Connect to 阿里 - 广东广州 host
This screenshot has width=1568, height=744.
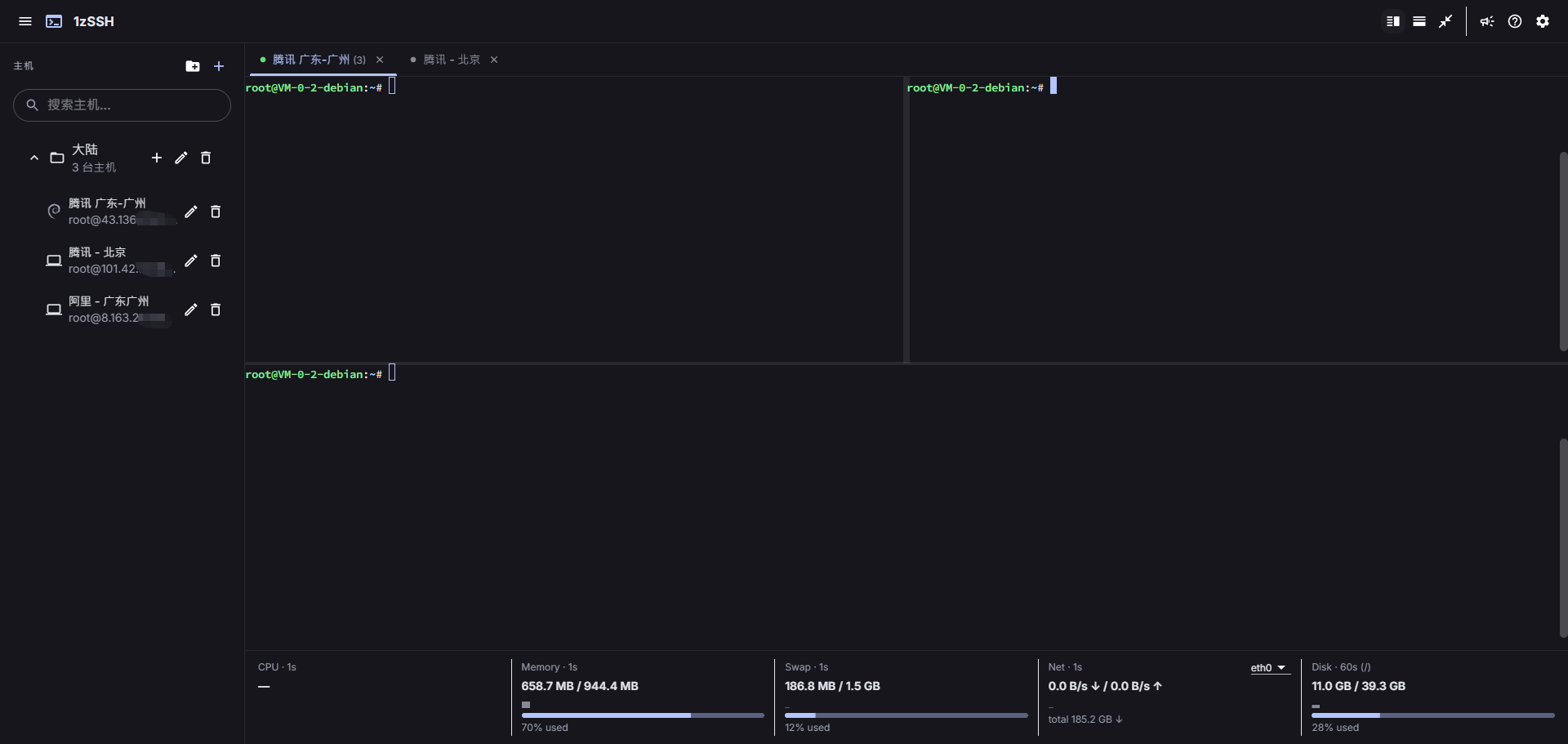point(108,309)
